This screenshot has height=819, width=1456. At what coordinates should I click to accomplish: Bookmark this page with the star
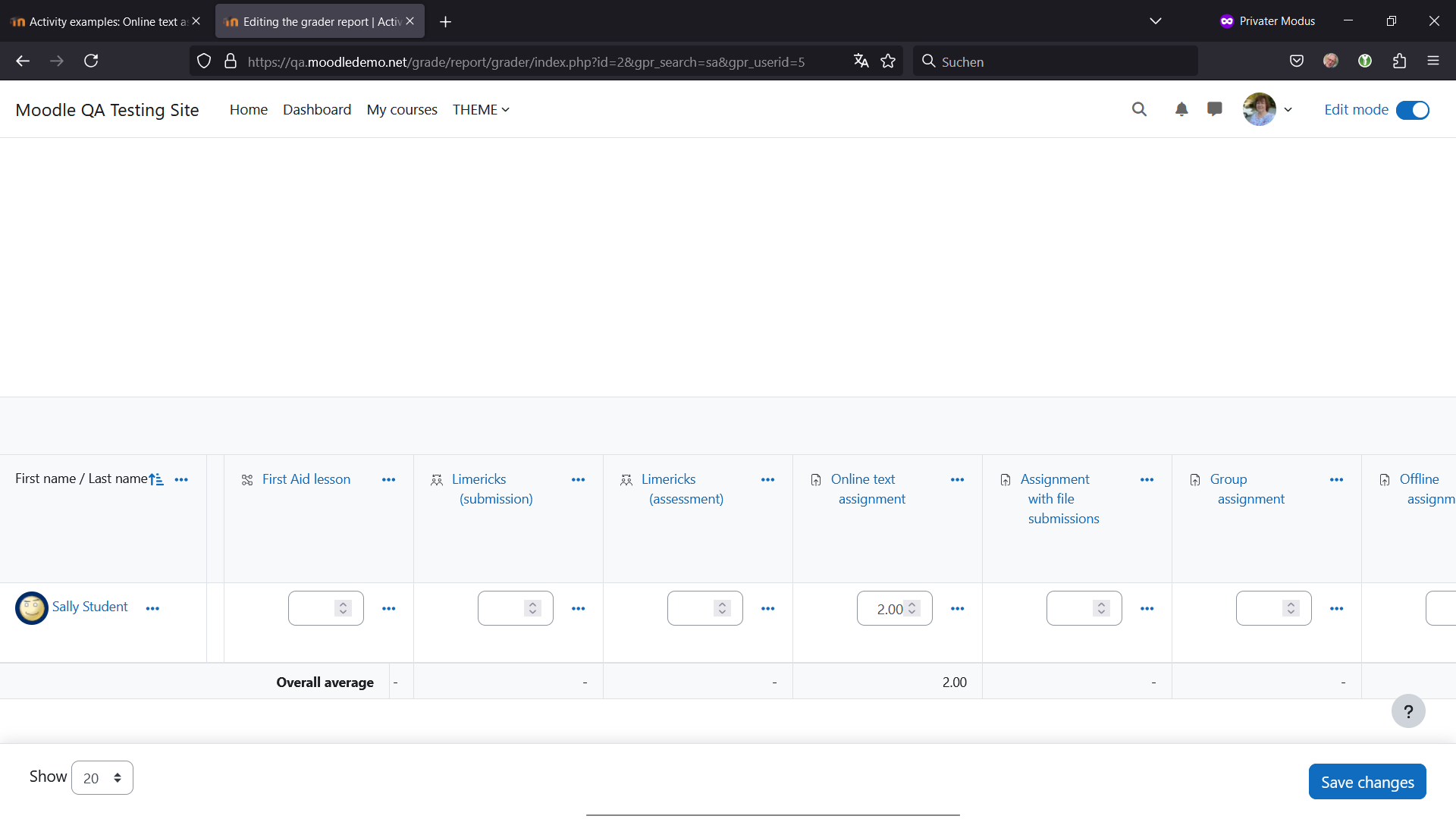coord(888,61)
